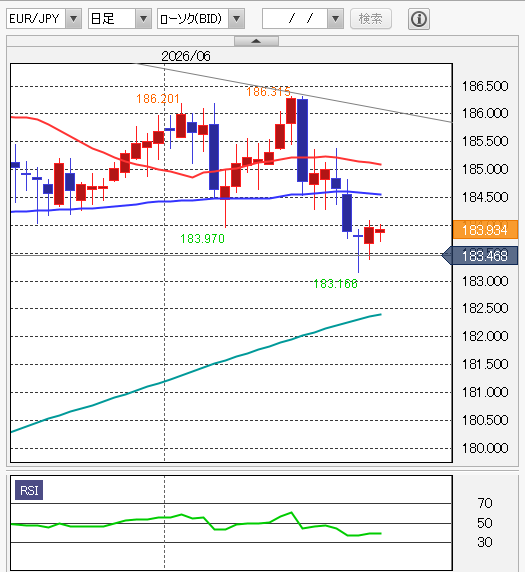Click the RSI 50 level label
The image size is (525, 572).
point(485,523)
